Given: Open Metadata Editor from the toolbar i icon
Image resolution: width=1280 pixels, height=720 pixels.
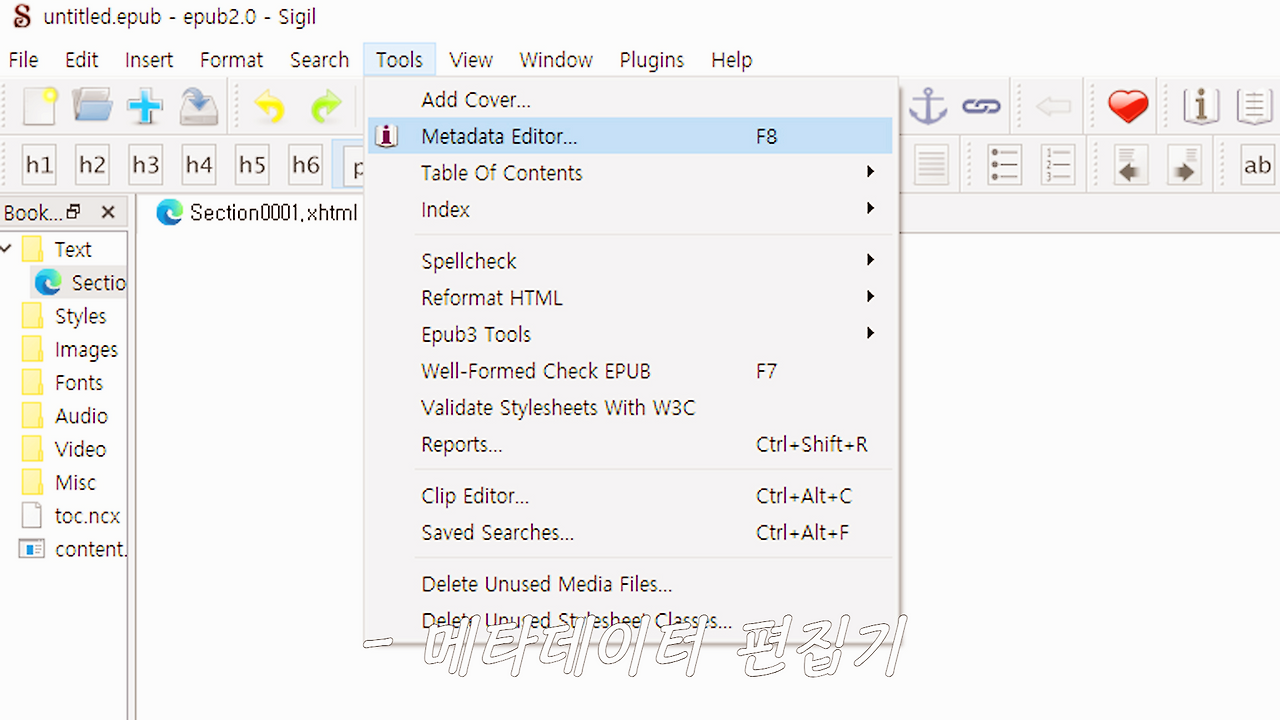Looking at the screenshot, I should pos(1201,105).
